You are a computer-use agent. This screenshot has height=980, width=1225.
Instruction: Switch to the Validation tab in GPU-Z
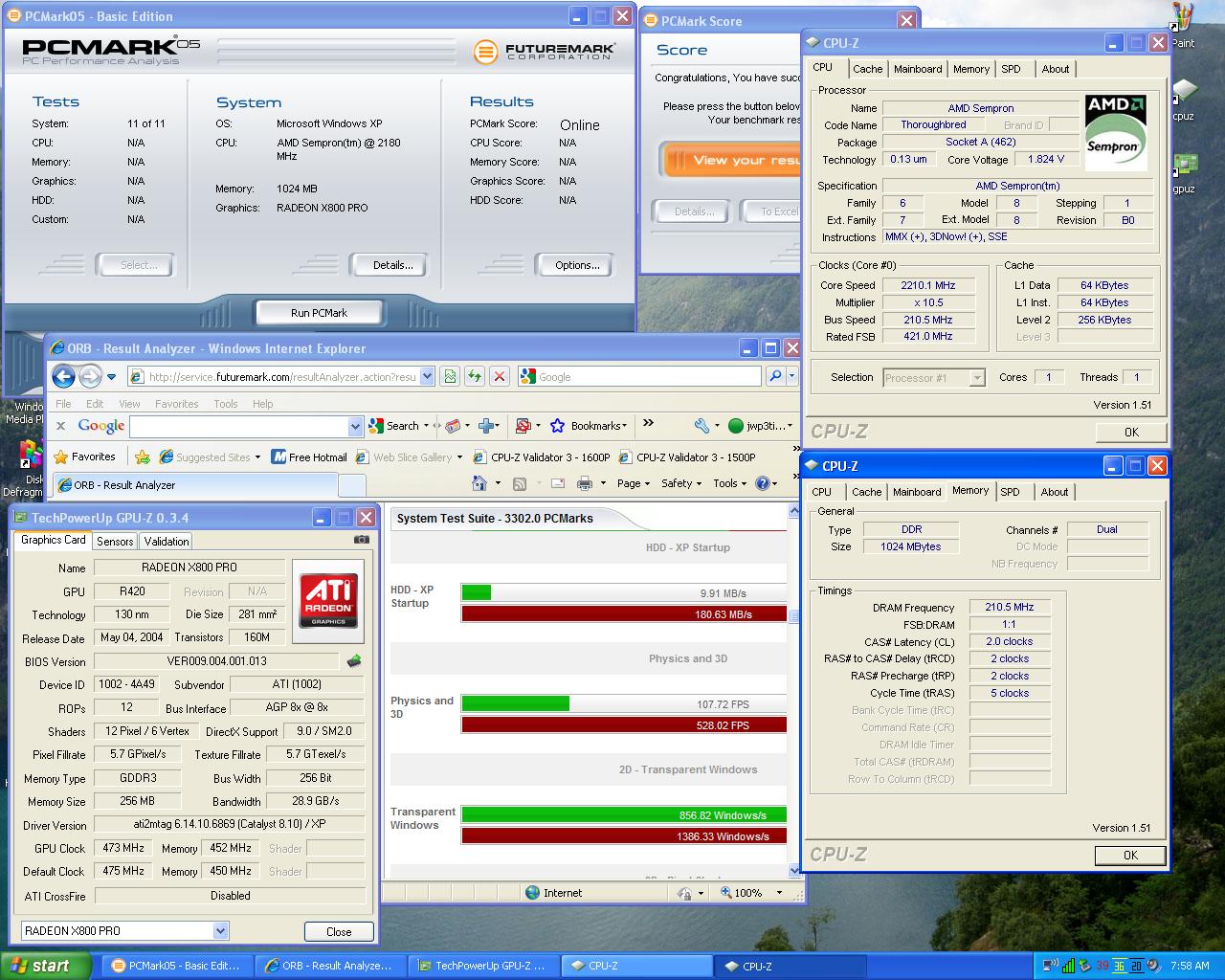click(x=167, y=541)
